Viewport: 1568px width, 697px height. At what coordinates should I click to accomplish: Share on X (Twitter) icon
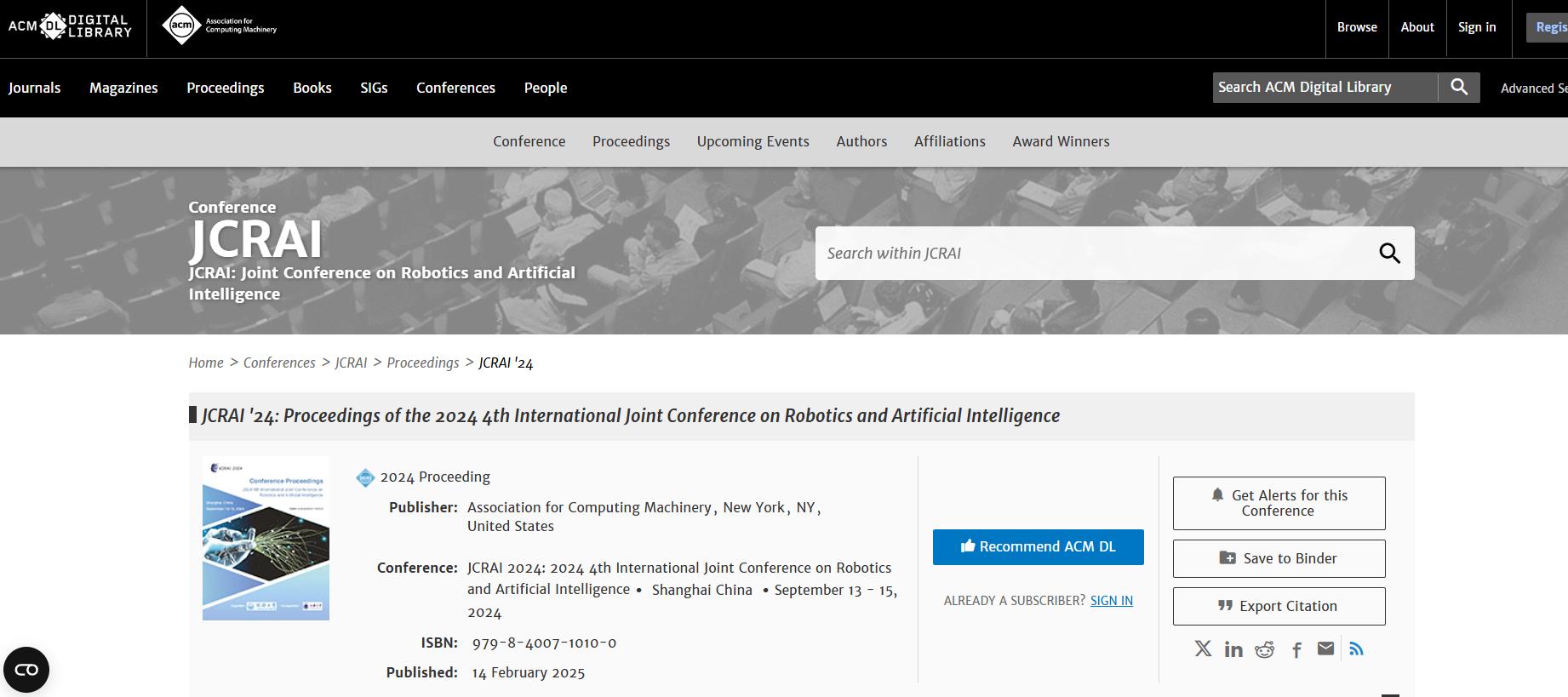tap(1203, 649)
